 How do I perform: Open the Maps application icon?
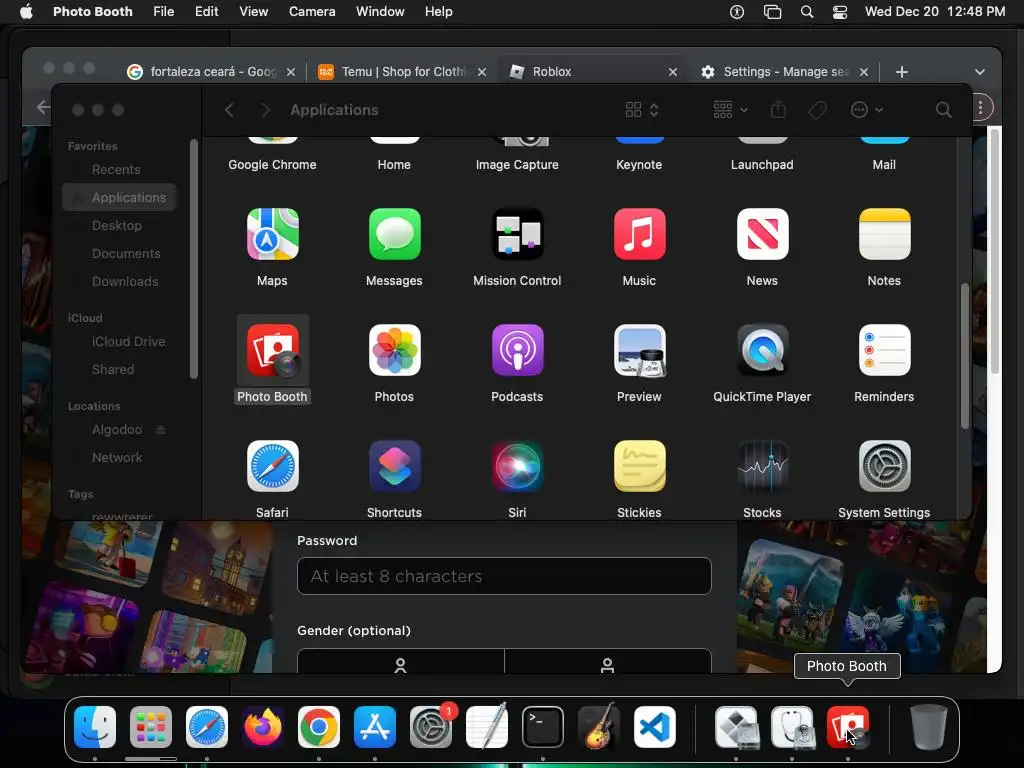click(272, 234)
